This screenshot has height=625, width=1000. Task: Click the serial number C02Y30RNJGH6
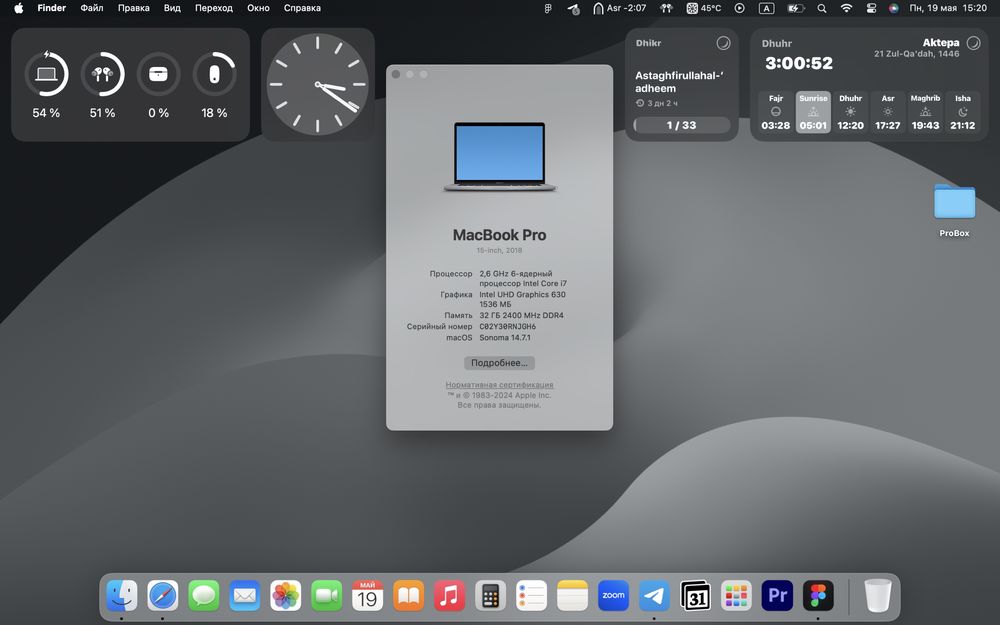click(x=508, y=326)
